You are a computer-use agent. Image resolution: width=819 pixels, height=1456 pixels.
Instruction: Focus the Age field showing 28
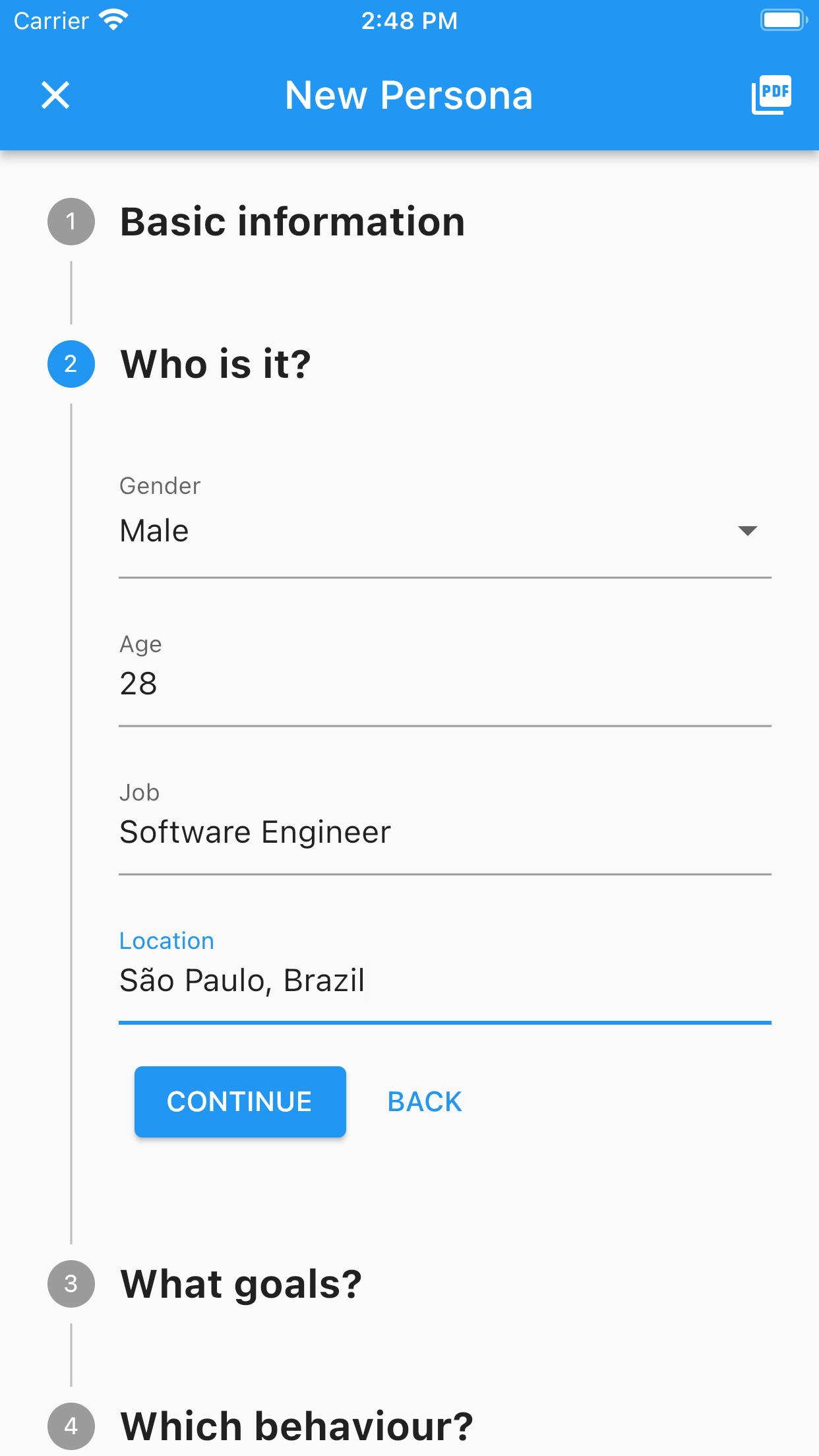(x=444, y=684)
